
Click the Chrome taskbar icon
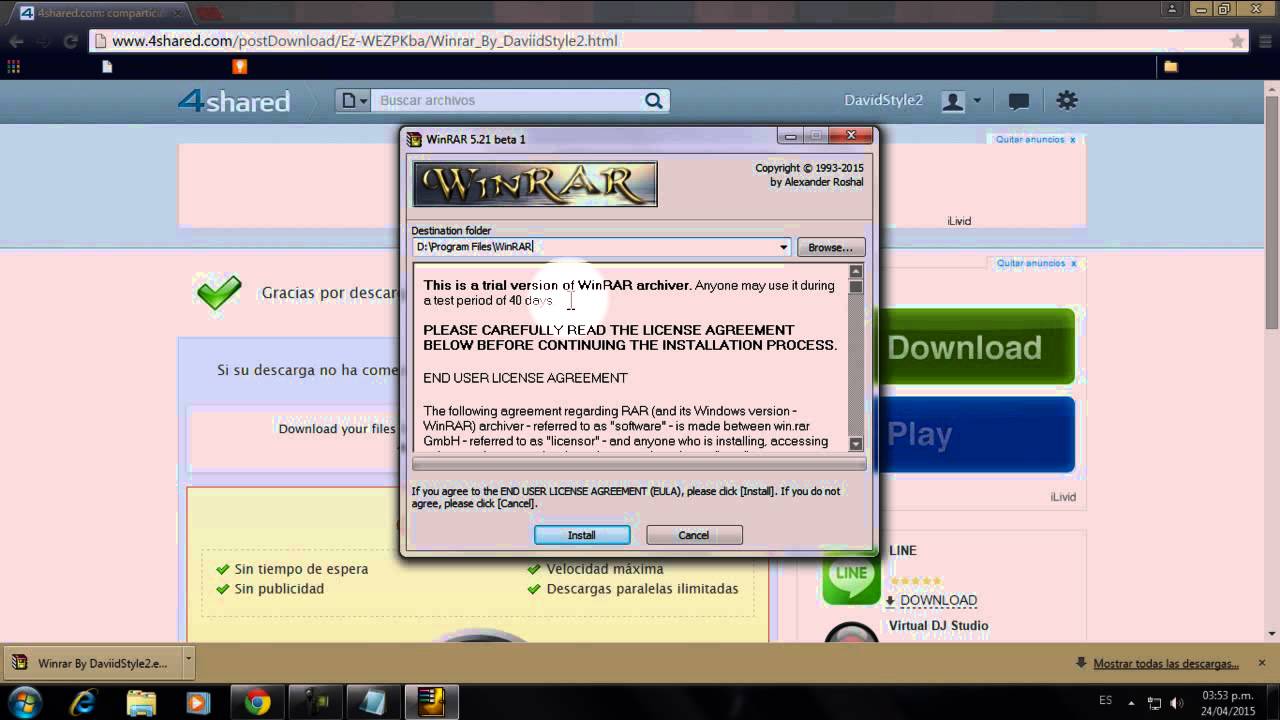[258, 702]
